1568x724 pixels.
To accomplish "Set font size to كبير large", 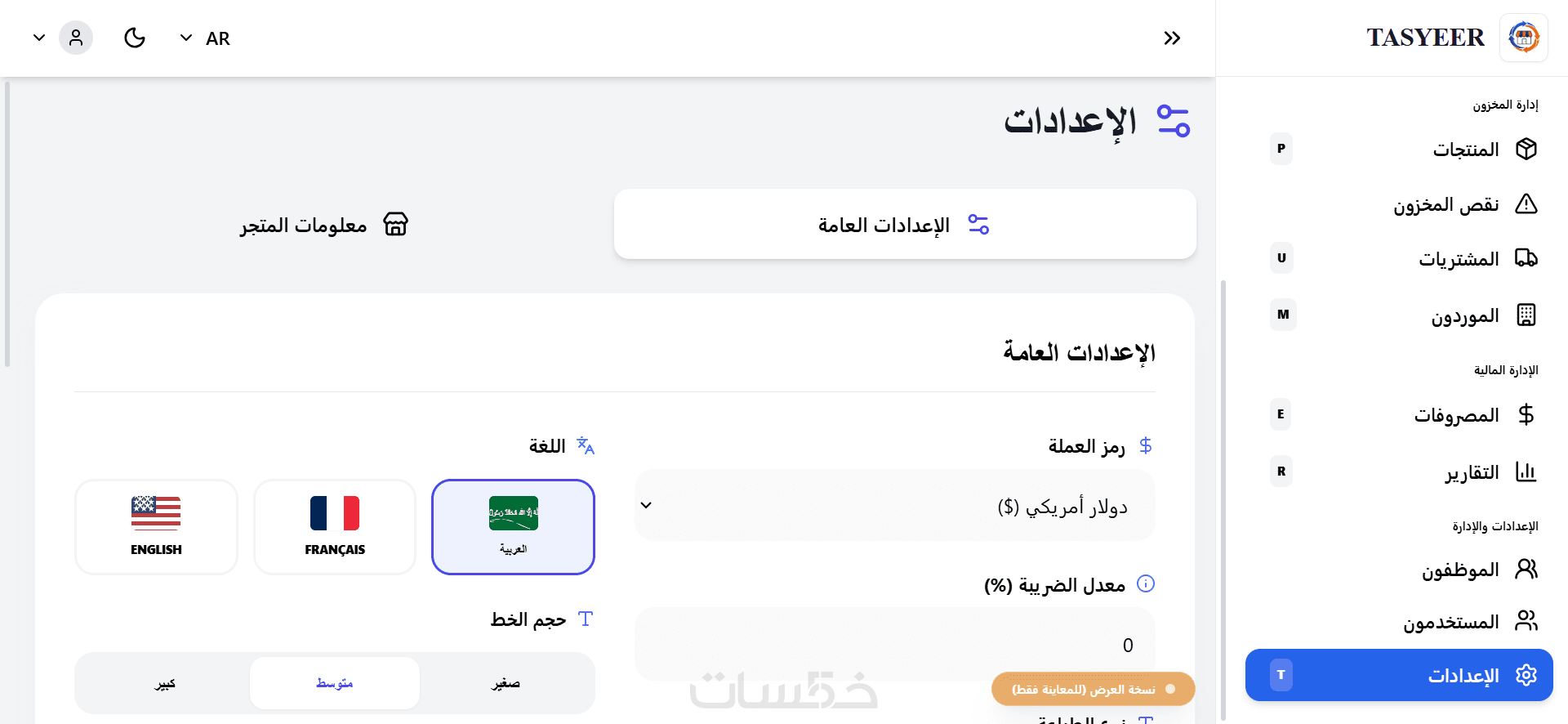I will (165, 683).
